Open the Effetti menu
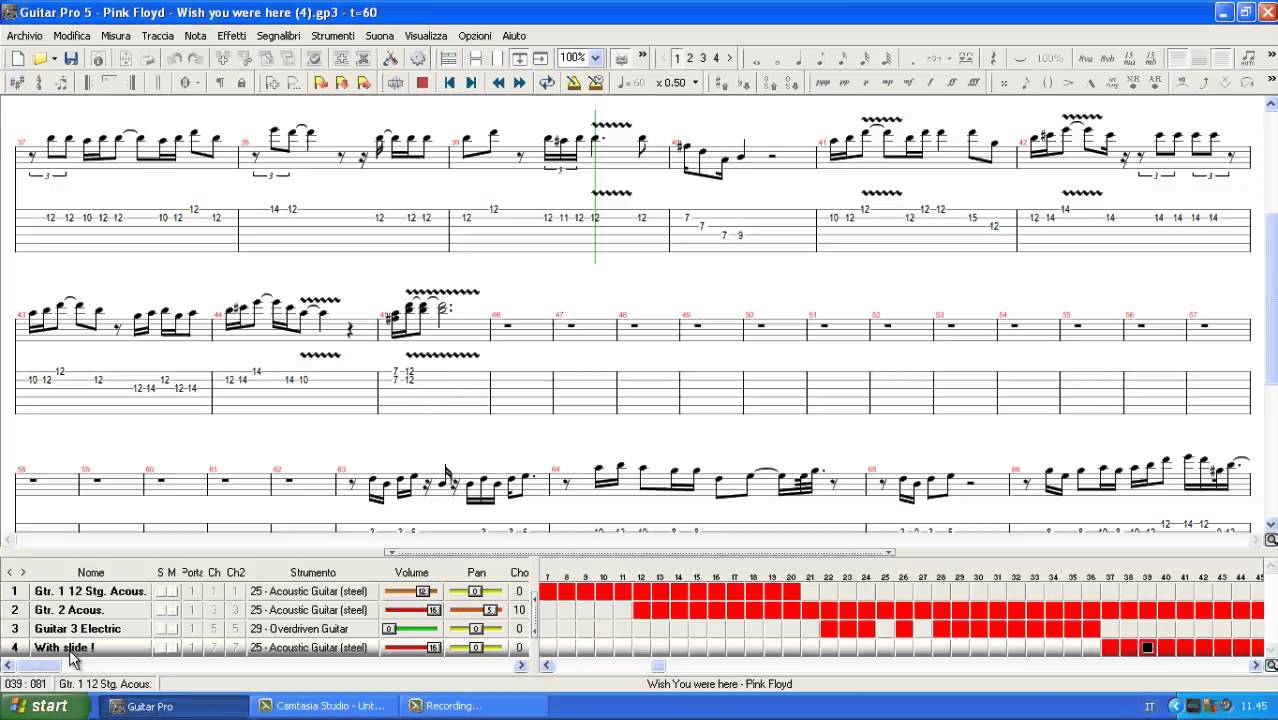The width and height of the screenshot is (1278, 720). click(231, 35)
